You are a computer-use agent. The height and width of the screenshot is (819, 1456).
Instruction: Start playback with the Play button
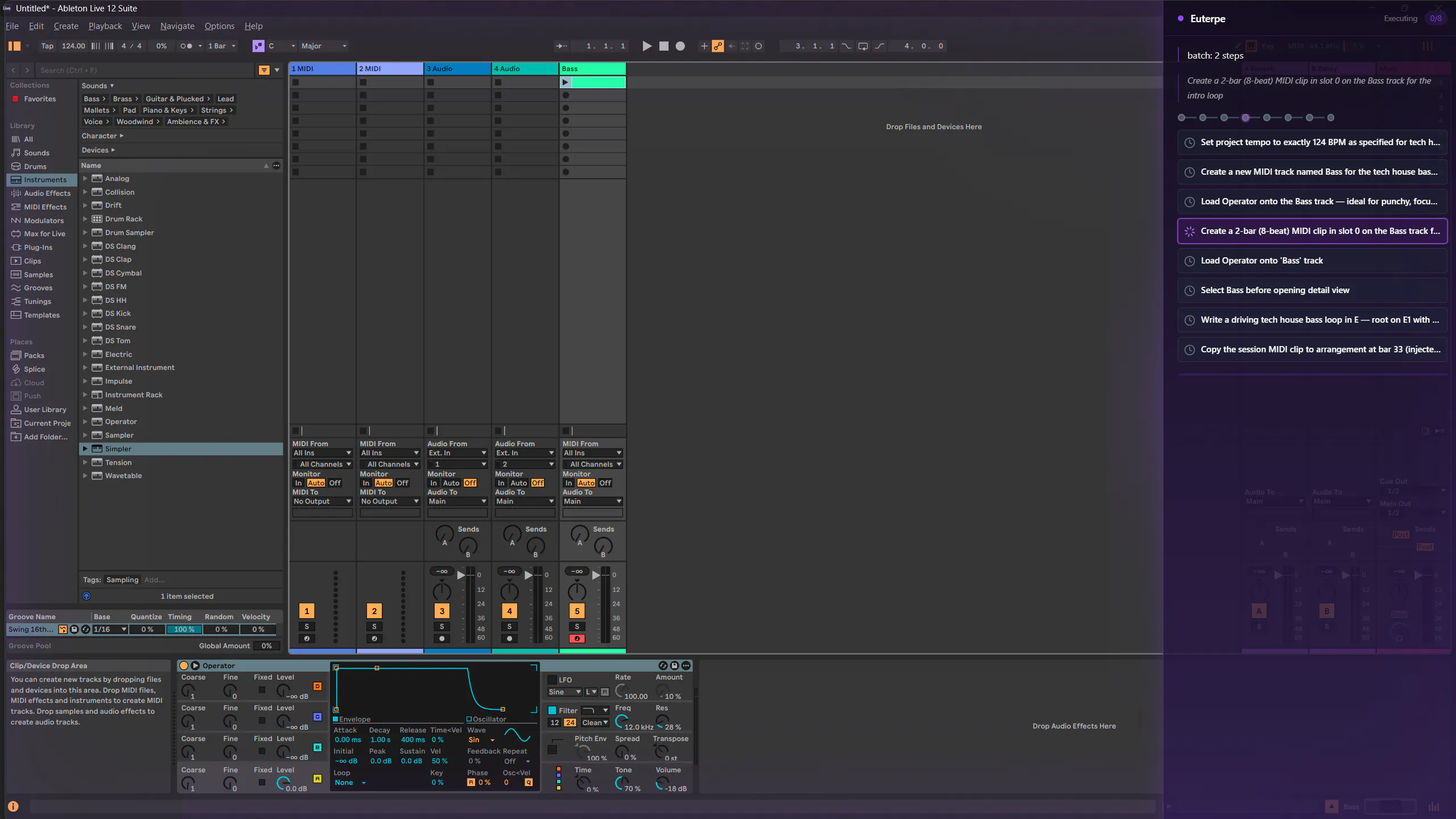click(647, 46)
